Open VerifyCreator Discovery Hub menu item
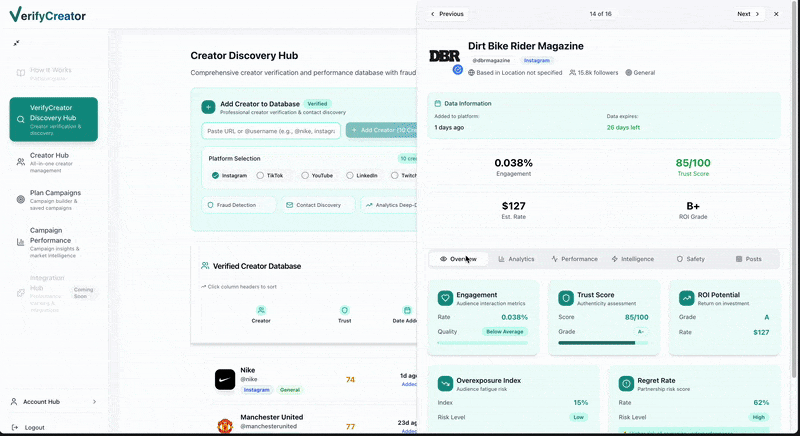800x436 pixels. point(54,119)
